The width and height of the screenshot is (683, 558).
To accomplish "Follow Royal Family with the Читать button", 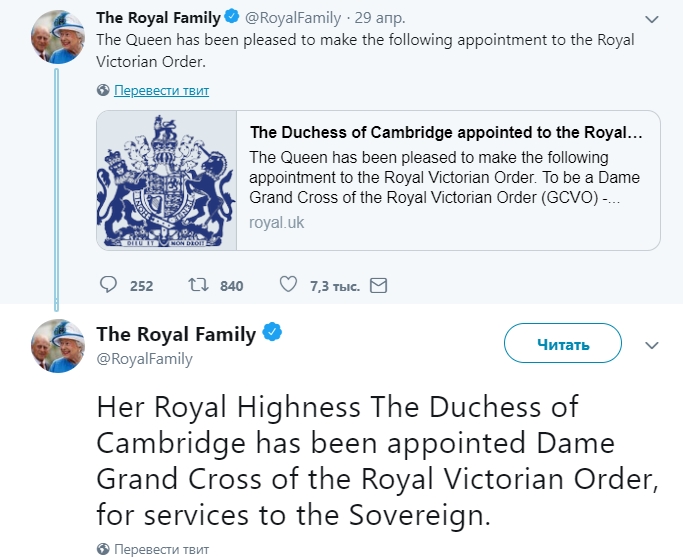I will pyautogui.click(x=562, y=344).
